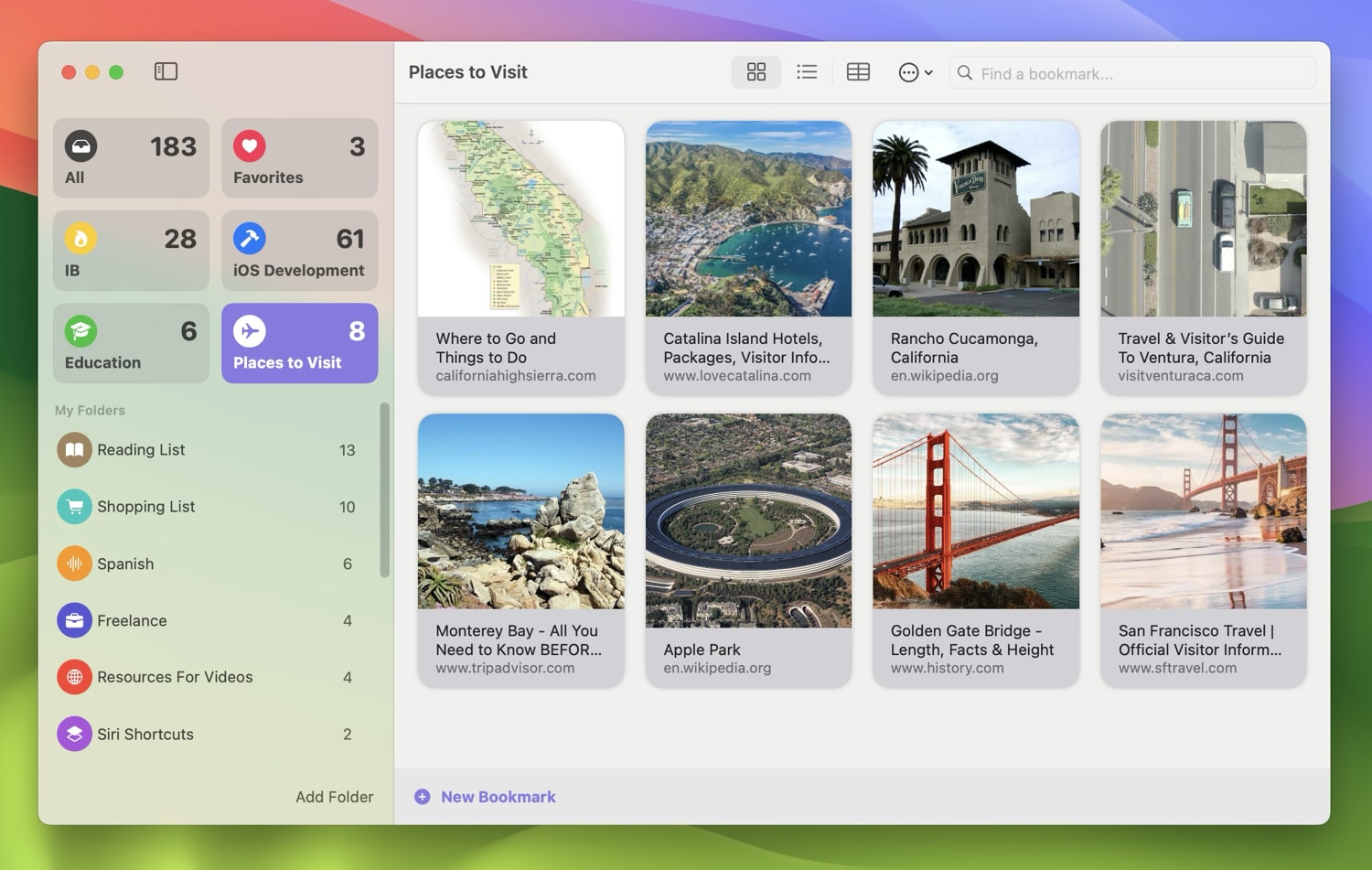This screenshot has width=1372, height=870.
Task: Click the Add Folder button
Action: [334, 797]
